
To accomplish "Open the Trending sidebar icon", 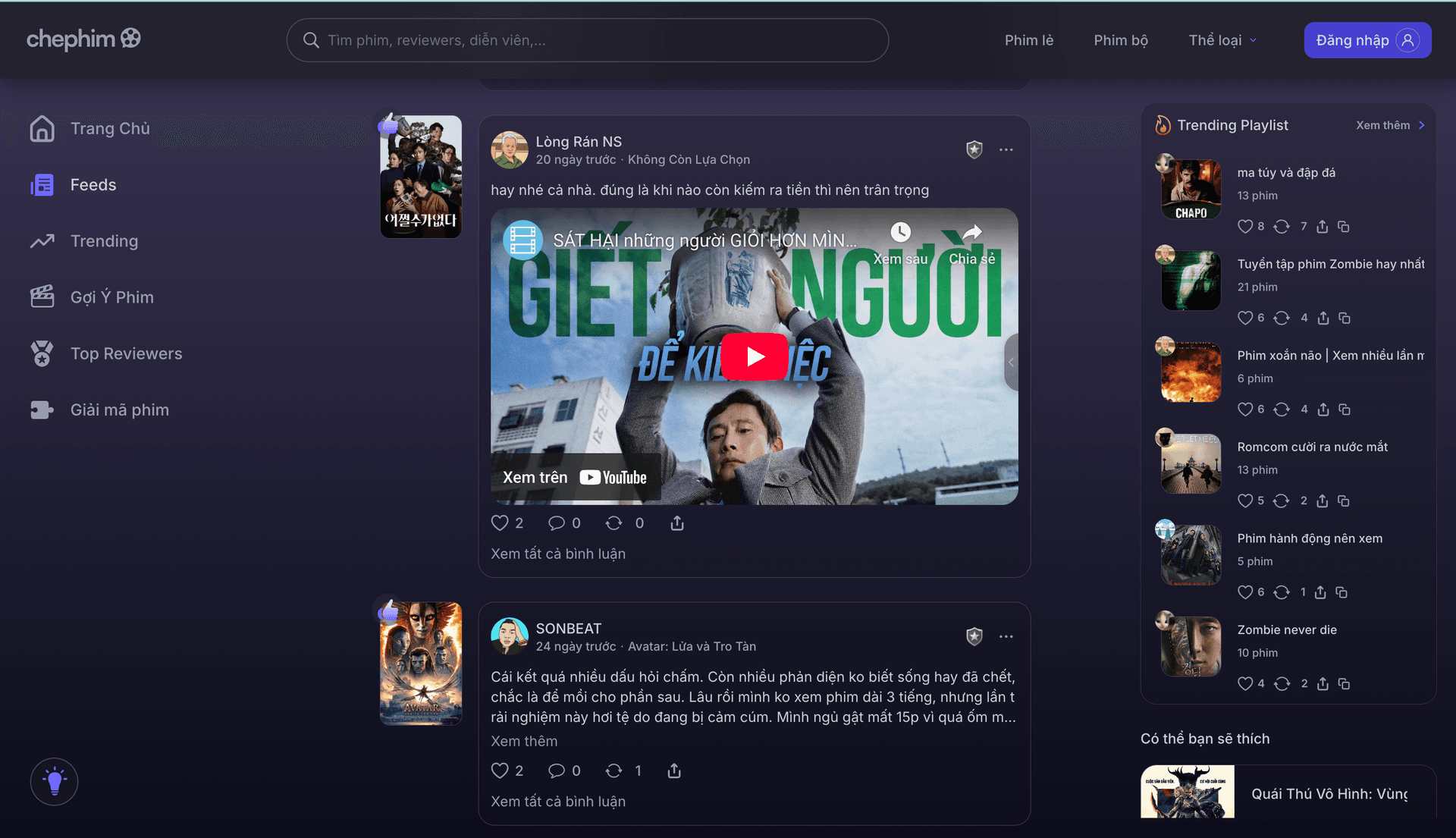I will tap(42, 240).
